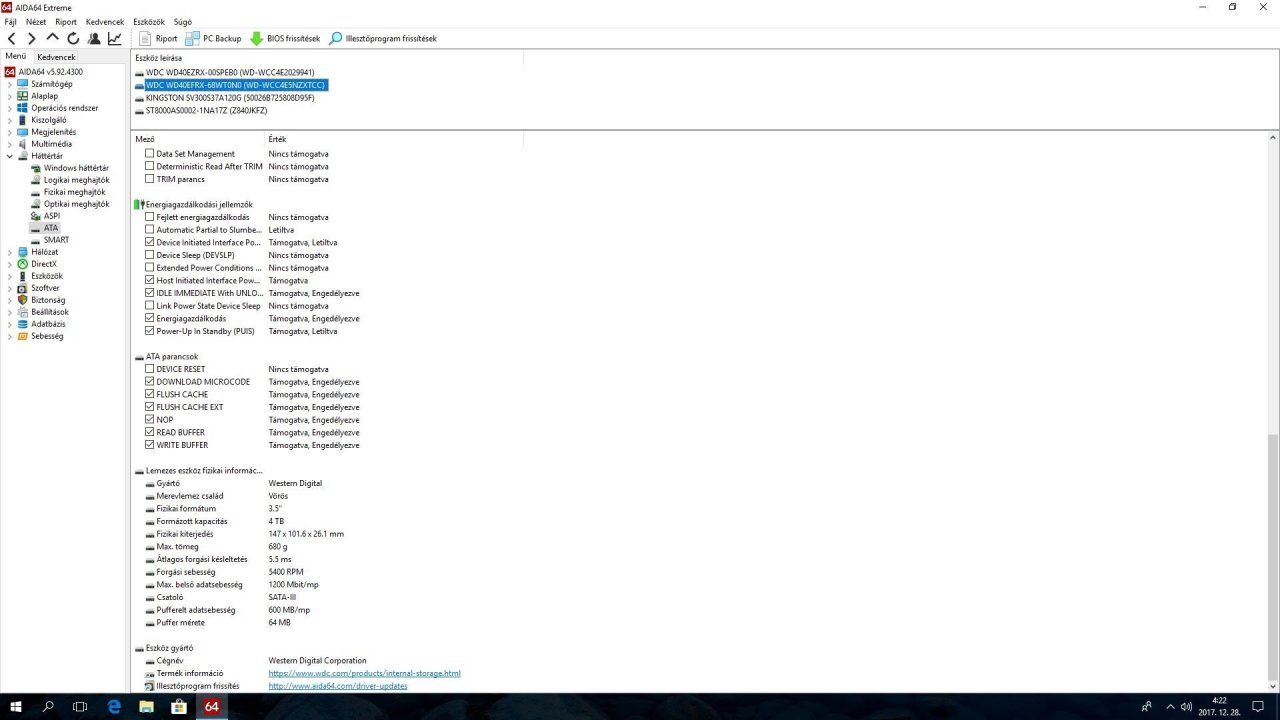Screen dimensions: 1280x720
Task: Toggle DEVICE RESET checkbox
Action: tap(150, 369)
